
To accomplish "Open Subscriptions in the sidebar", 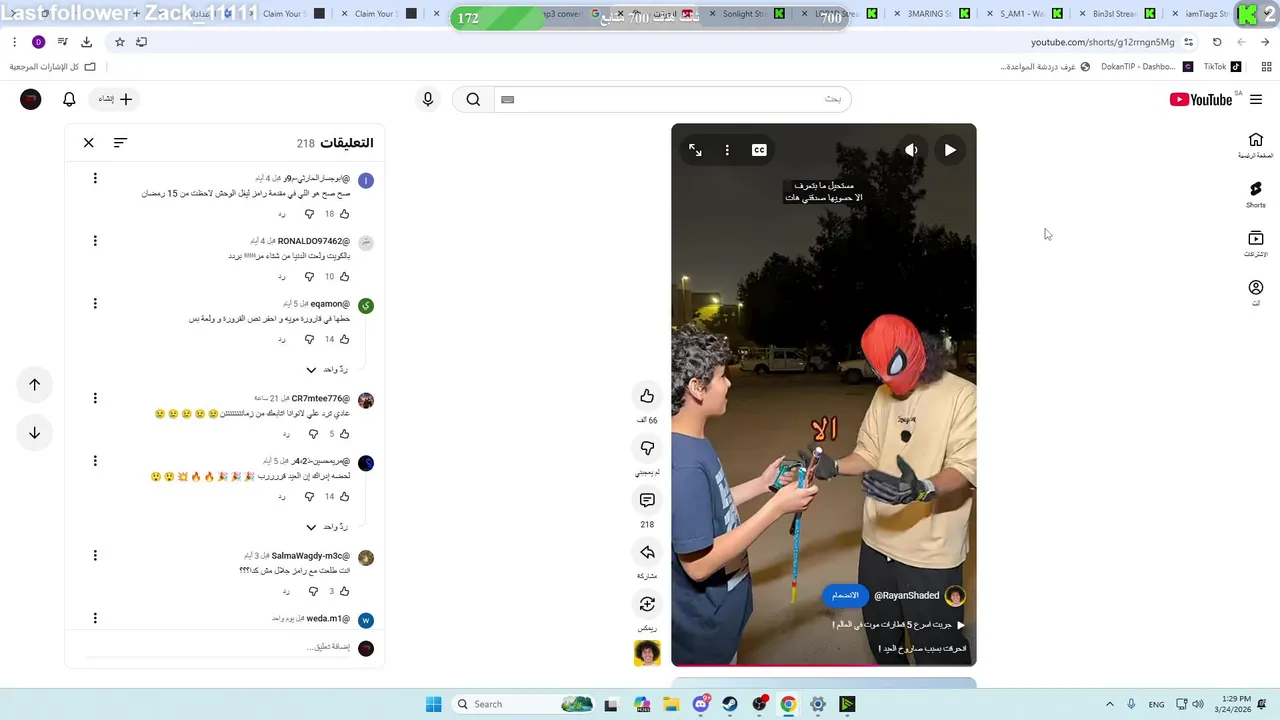I will (1256, 244).
